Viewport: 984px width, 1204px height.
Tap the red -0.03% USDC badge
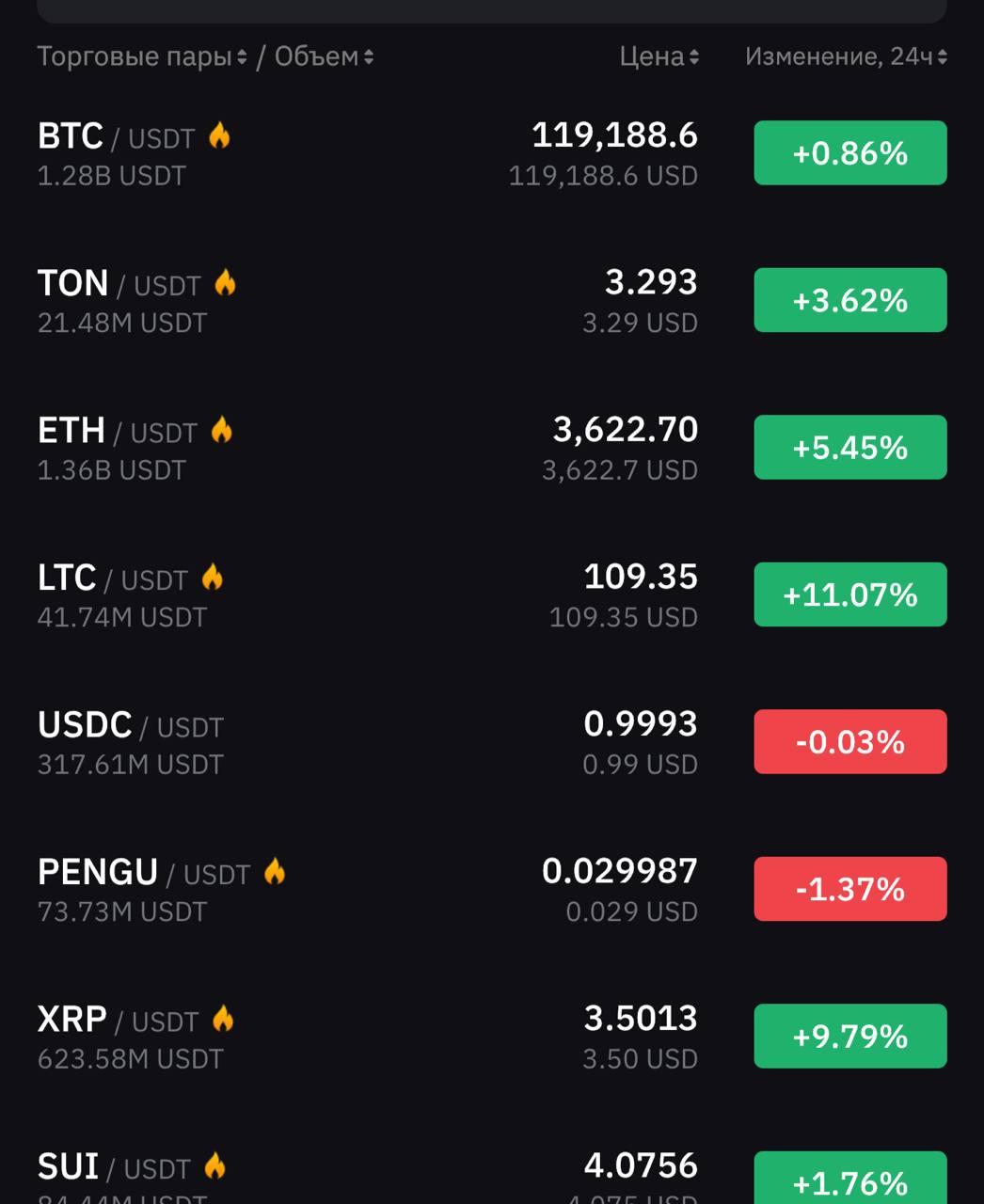(850, 742)
